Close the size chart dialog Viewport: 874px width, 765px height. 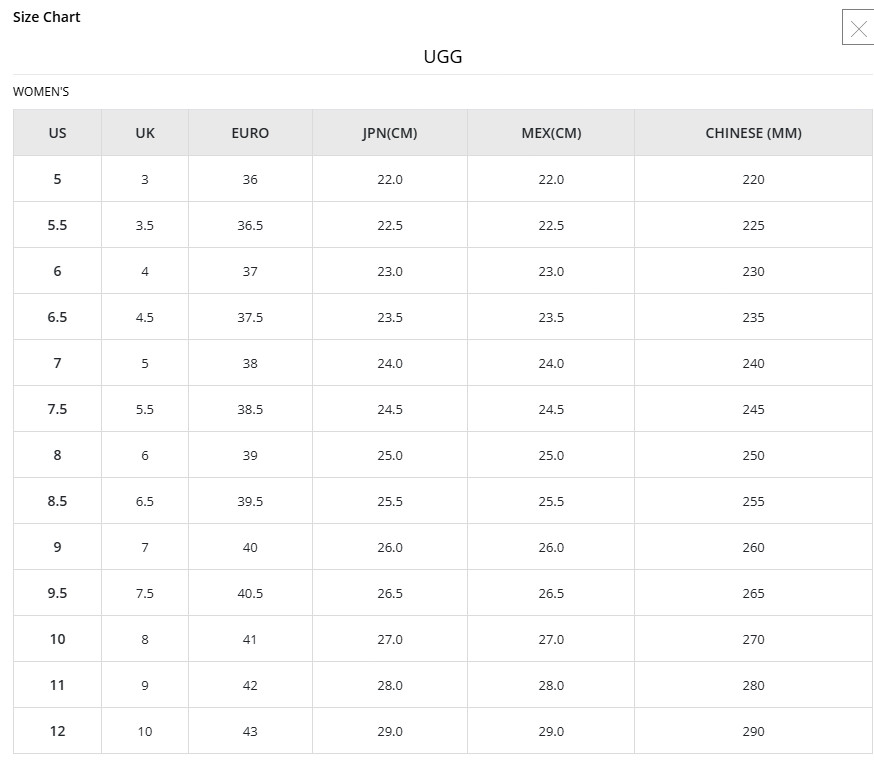coord(858,29)
